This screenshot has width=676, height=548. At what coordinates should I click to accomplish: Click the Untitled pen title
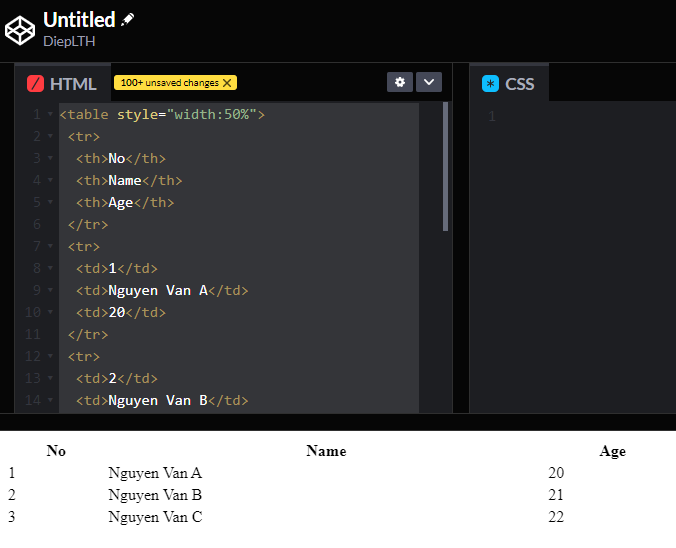79,20
